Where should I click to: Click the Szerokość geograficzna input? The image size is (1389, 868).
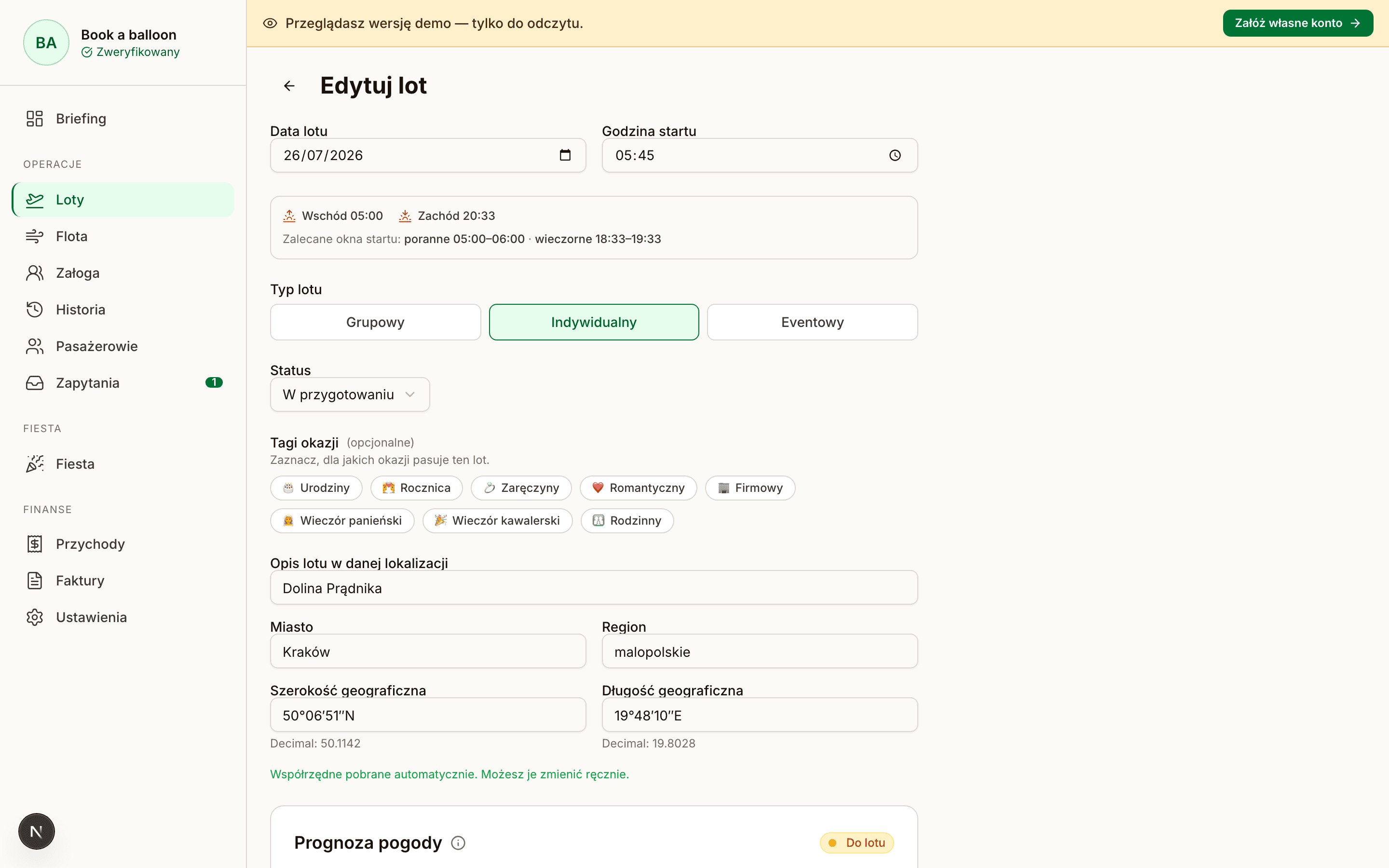[x=428, y=715]
